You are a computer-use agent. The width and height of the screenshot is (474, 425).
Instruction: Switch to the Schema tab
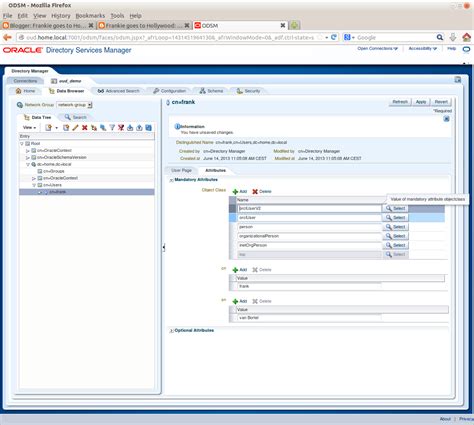tap(211, 91)
